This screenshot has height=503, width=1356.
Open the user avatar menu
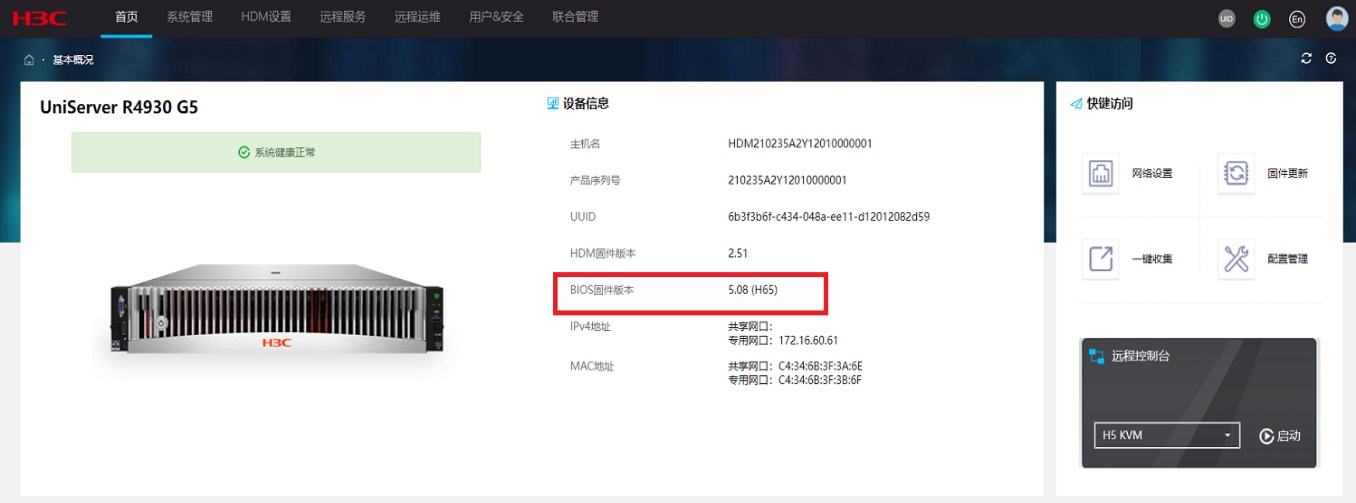(1337, 19)
